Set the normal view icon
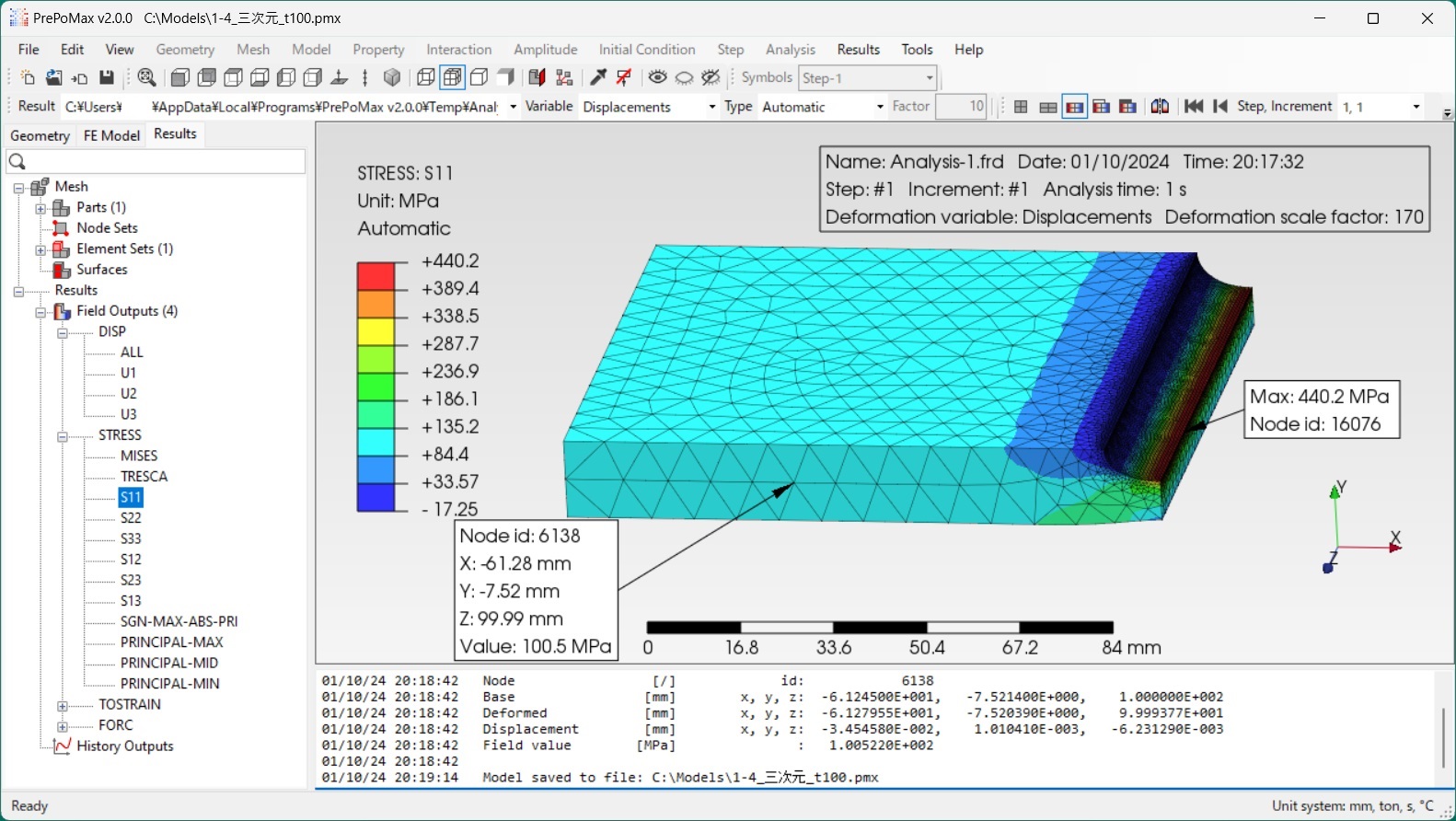 point(340,78)
